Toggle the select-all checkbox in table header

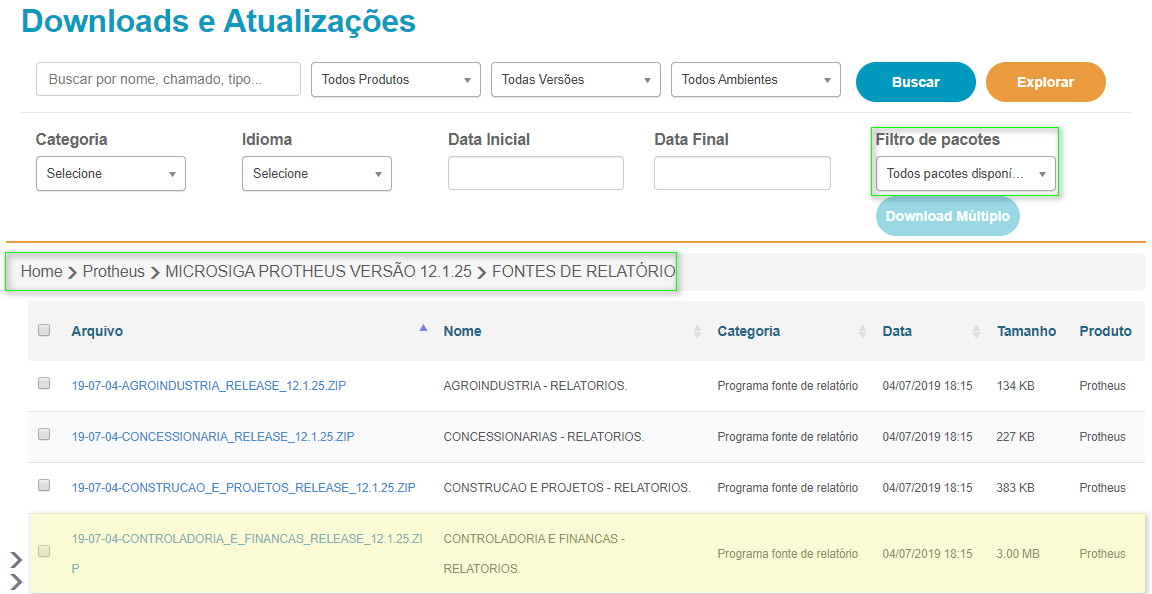(44, 330)
